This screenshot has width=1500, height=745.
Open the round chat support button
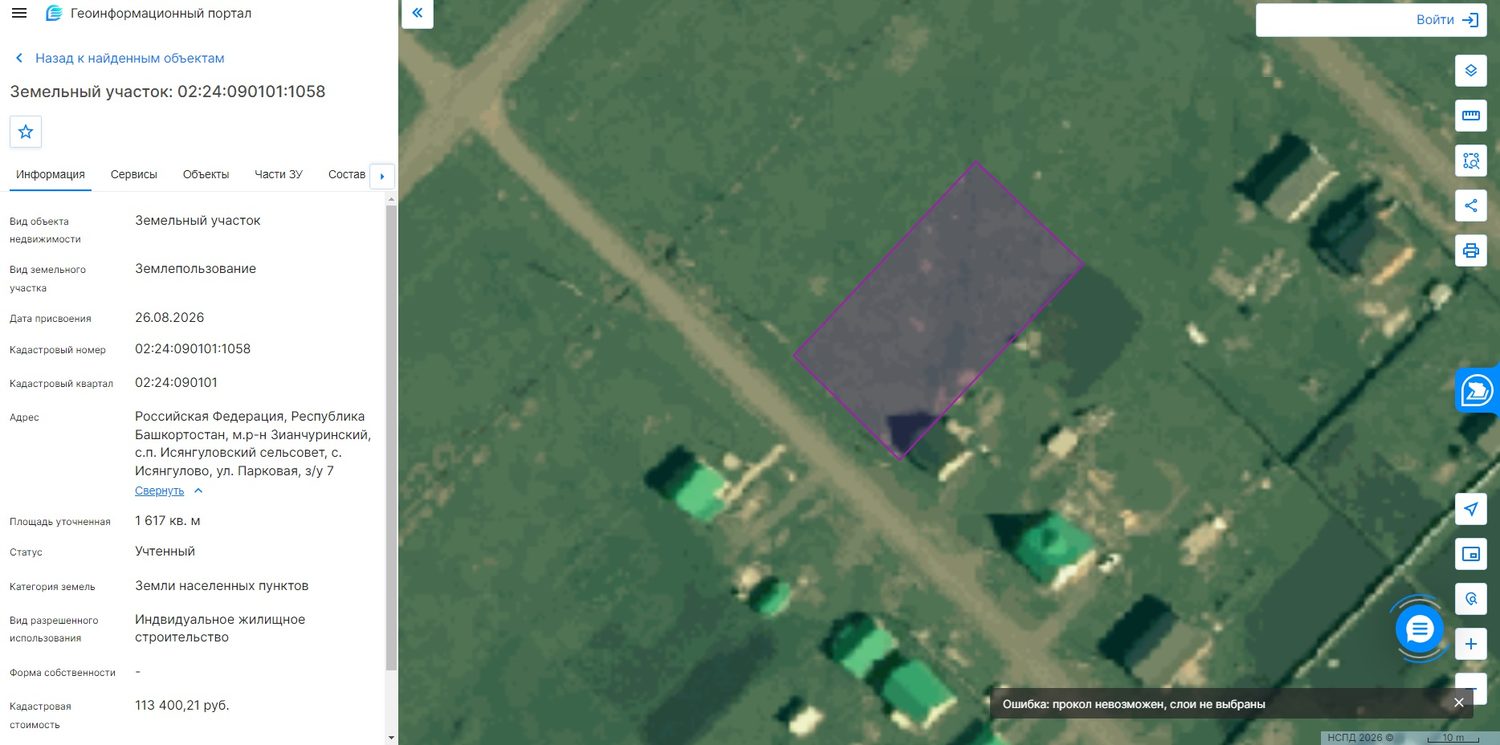click(x=1420, y=629)
